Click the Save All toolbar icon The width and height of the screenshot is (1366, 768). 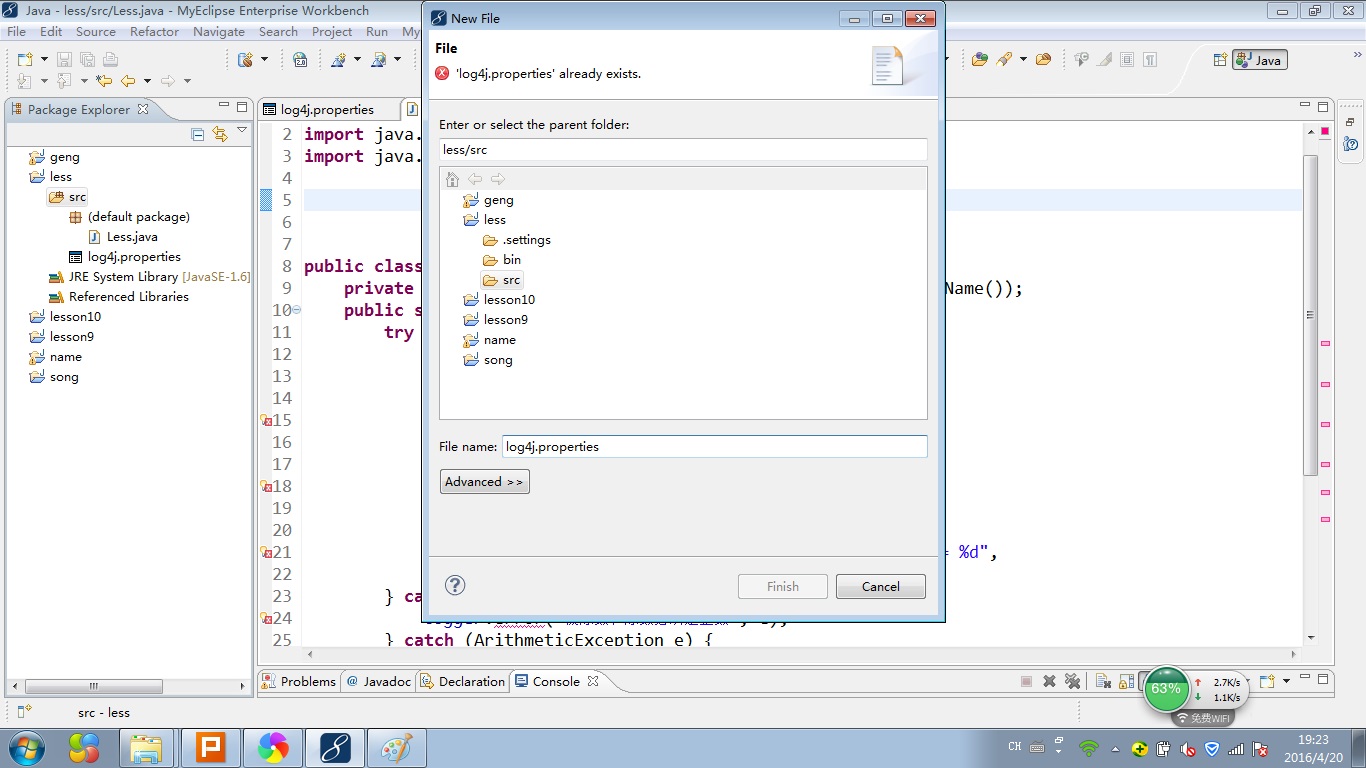coord(87,59)
